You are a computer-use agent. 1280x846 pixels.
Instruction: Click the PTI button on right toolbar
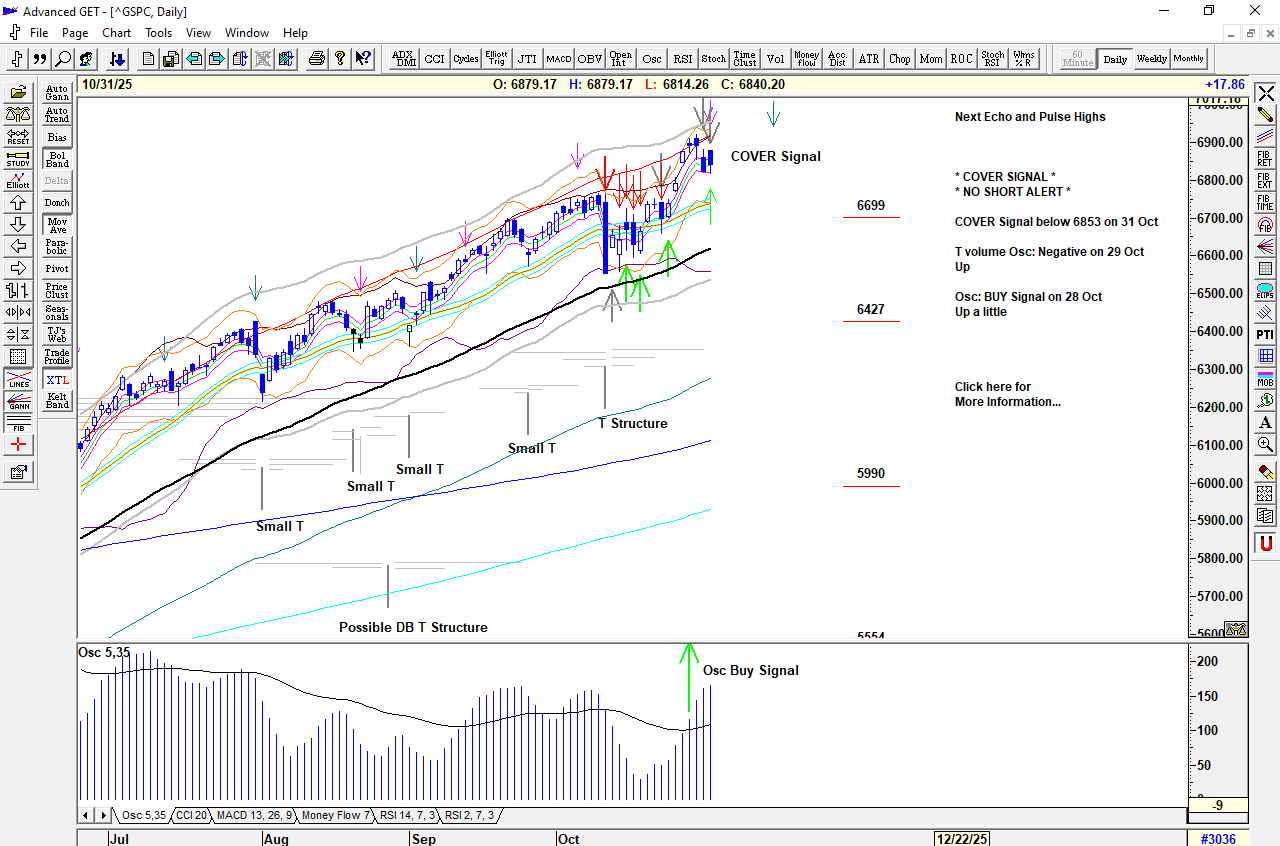tap(1265, 334)
